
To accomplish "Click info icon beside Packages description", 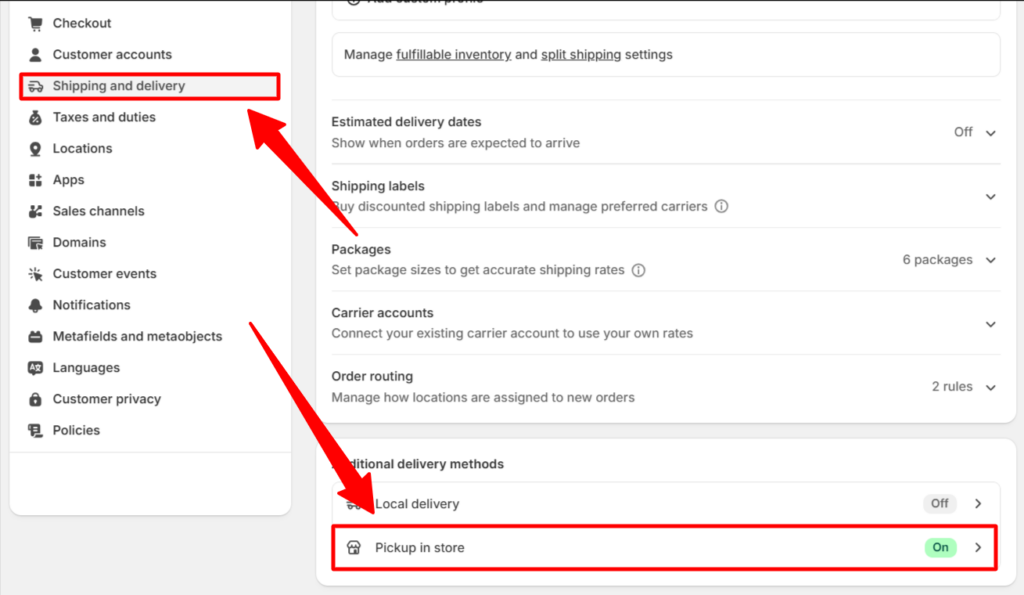I will click(639, 270).
